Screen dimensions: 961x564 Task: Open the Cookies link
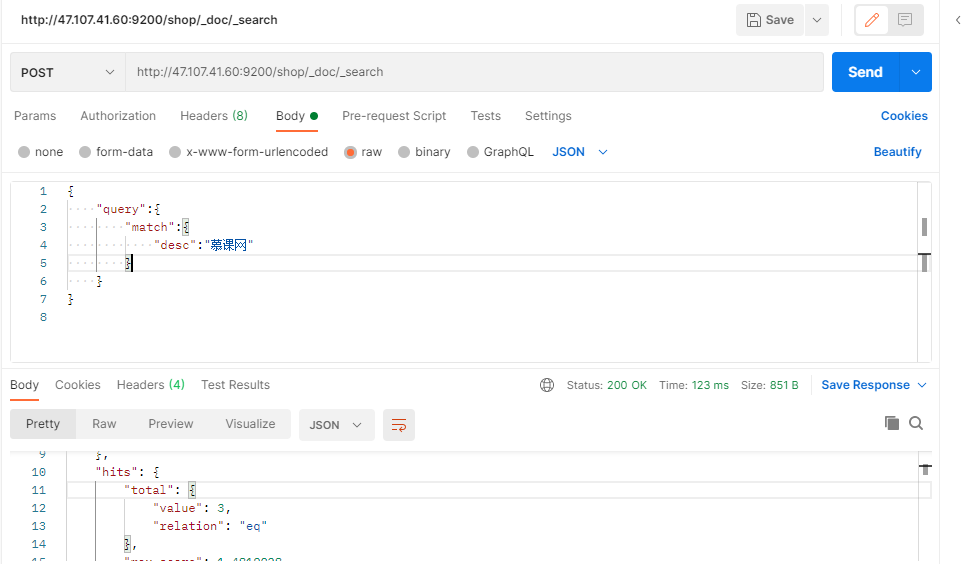coord(904,116)
